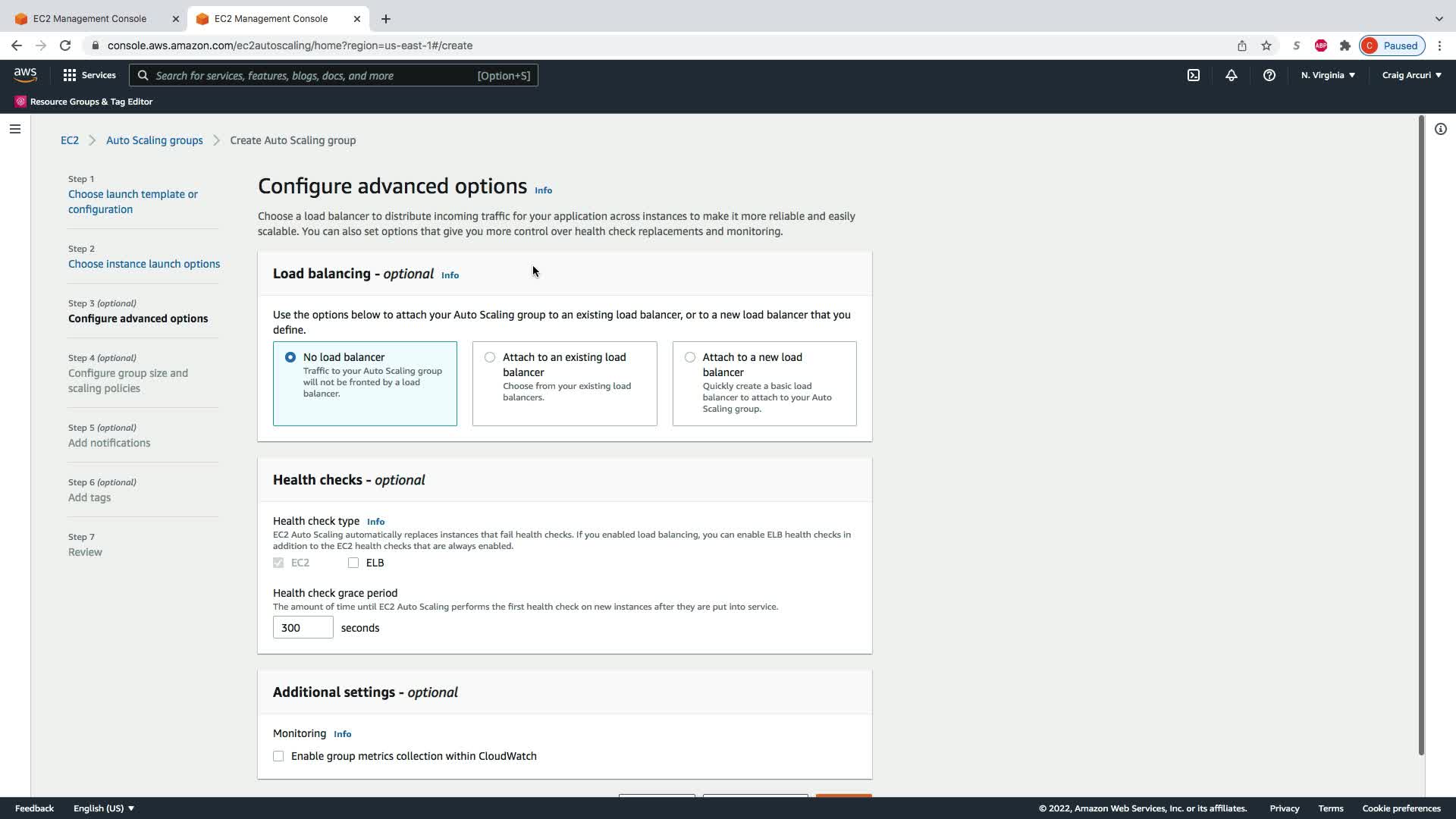Enable the ELB health check checkbox
The height and width of the screenshot is (819, 1456).
pos(353,563)
